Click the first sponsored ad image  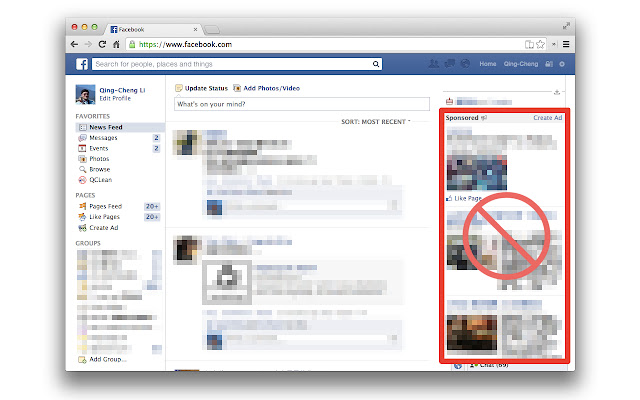coord(477,172)
